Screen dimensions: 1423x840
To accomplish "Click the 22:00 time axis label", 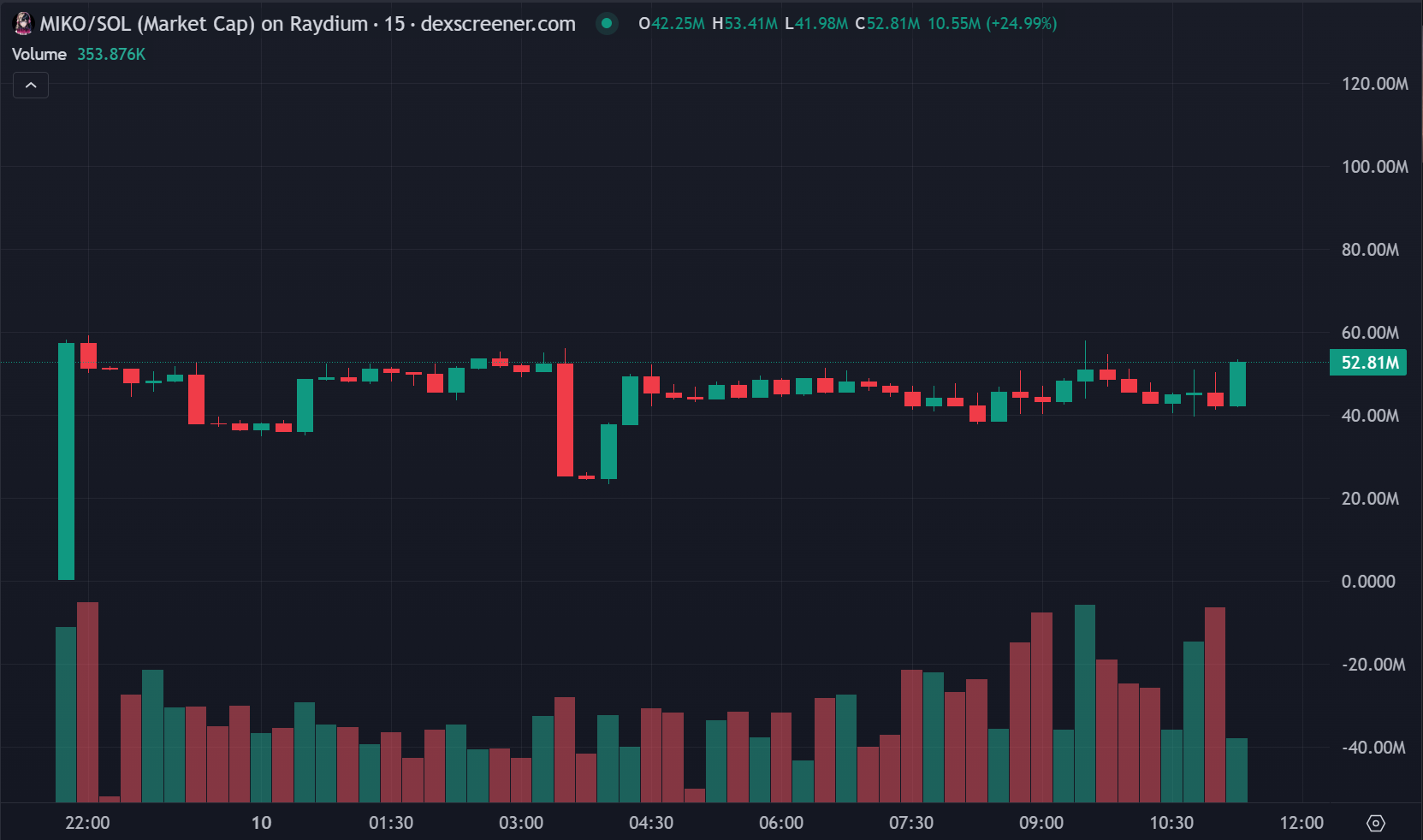I will pyautogui.click(x=87, y=823).
